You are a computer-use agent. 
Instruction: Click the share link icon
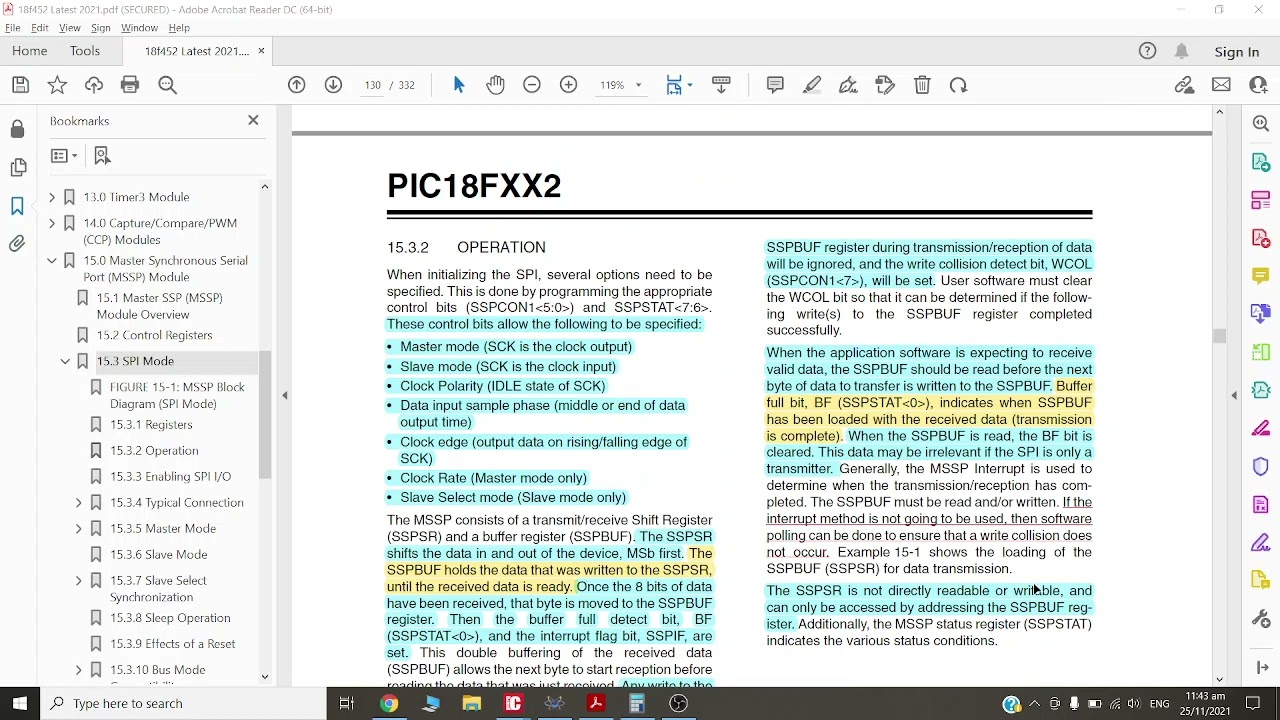[1185, 85]
